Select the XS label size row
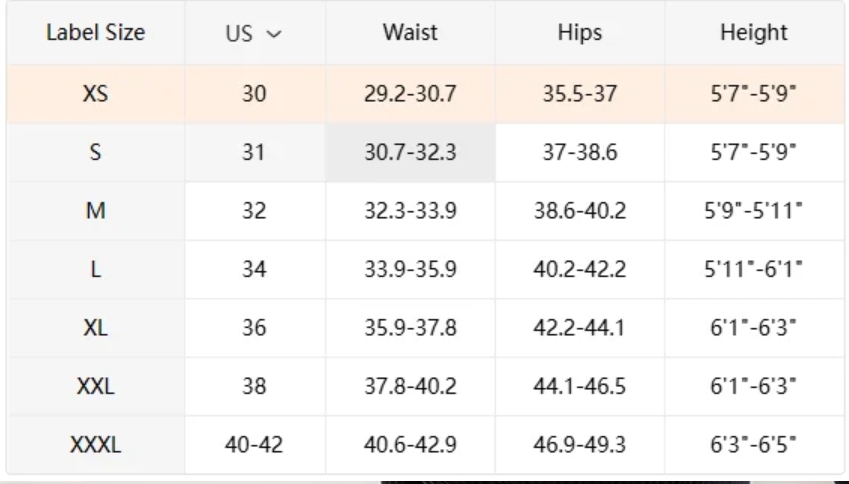 click(96, 95)
